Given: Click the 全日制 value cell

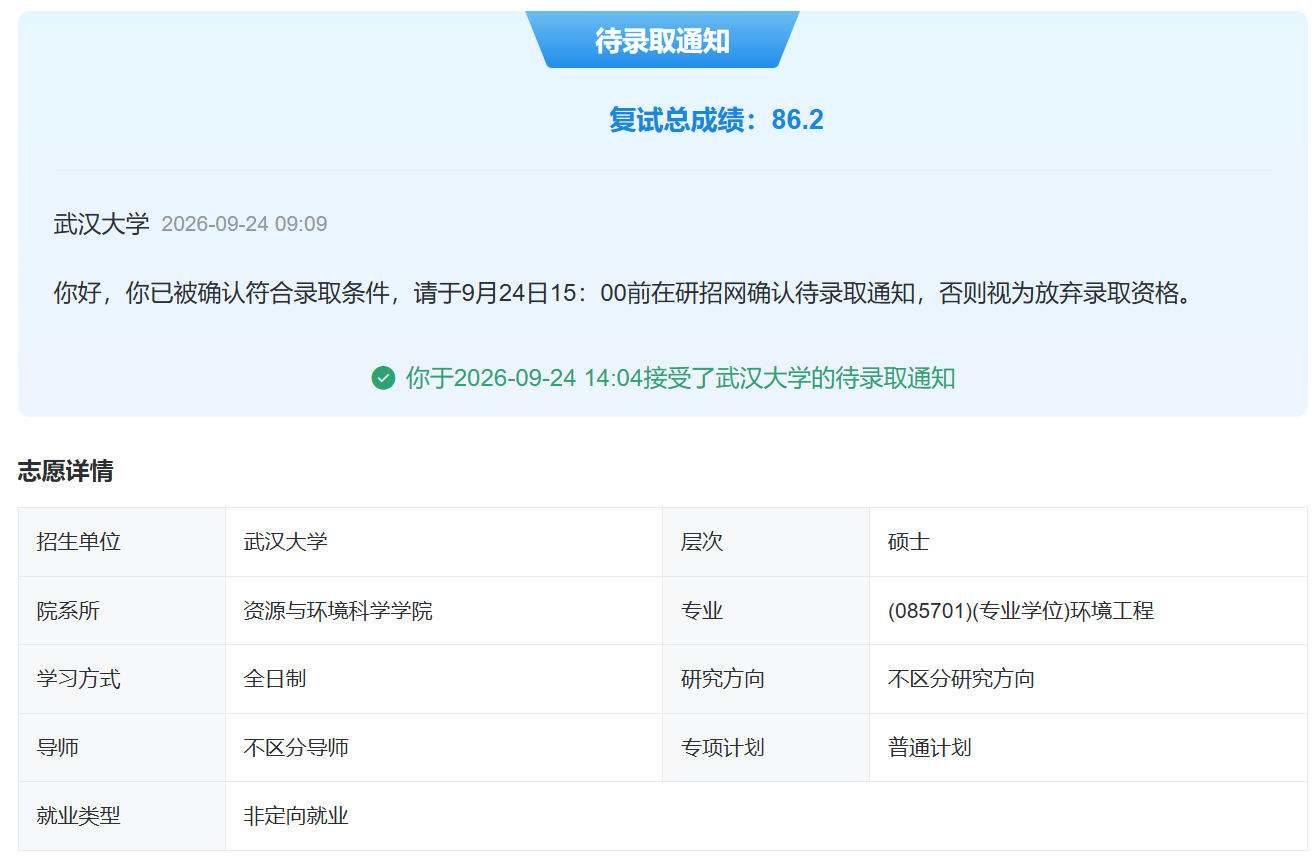Looking at the screenshot, I should [444, 679].
